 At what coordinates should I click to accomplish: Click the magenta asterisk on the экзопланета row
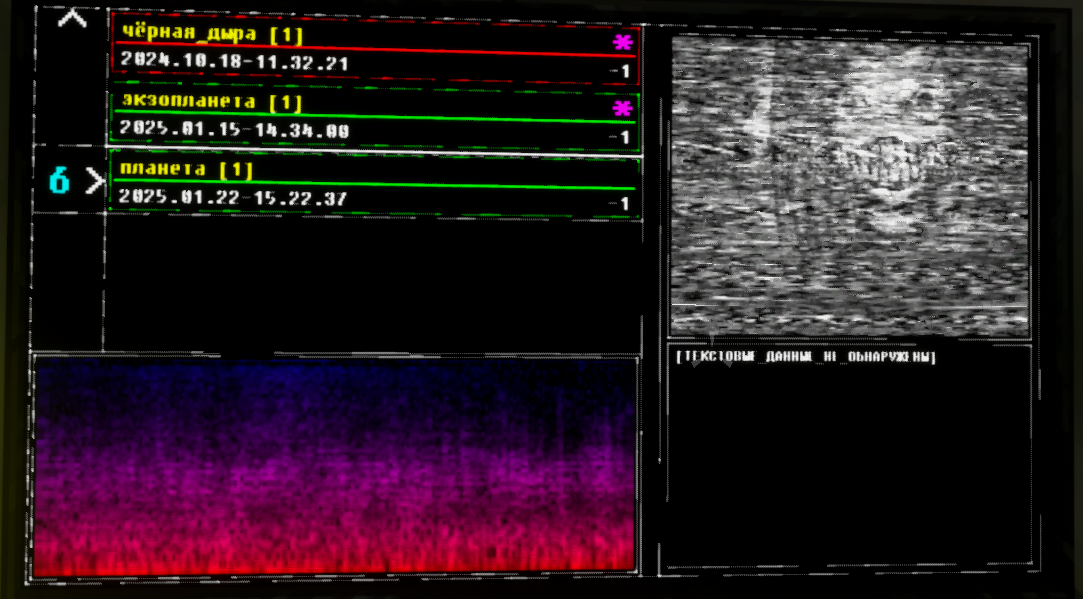click(x=622, y=108)
